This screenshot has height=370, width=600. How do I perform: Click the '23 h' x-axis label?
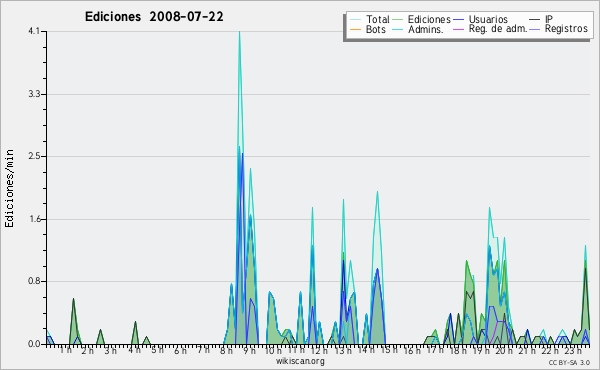pyautogui.click(x=573, y=350)
